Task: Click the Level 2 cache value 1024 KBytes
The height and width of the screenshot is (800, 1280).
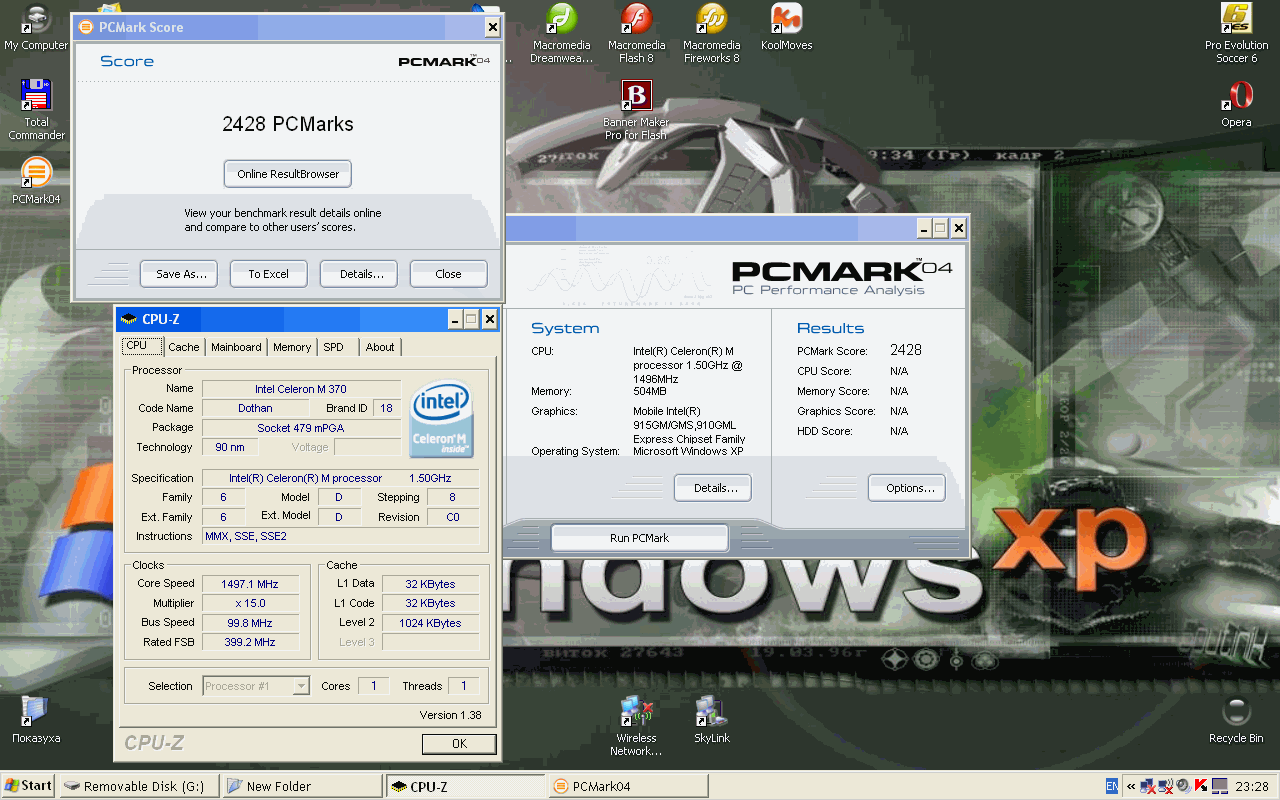Action: tap(430, 623)
